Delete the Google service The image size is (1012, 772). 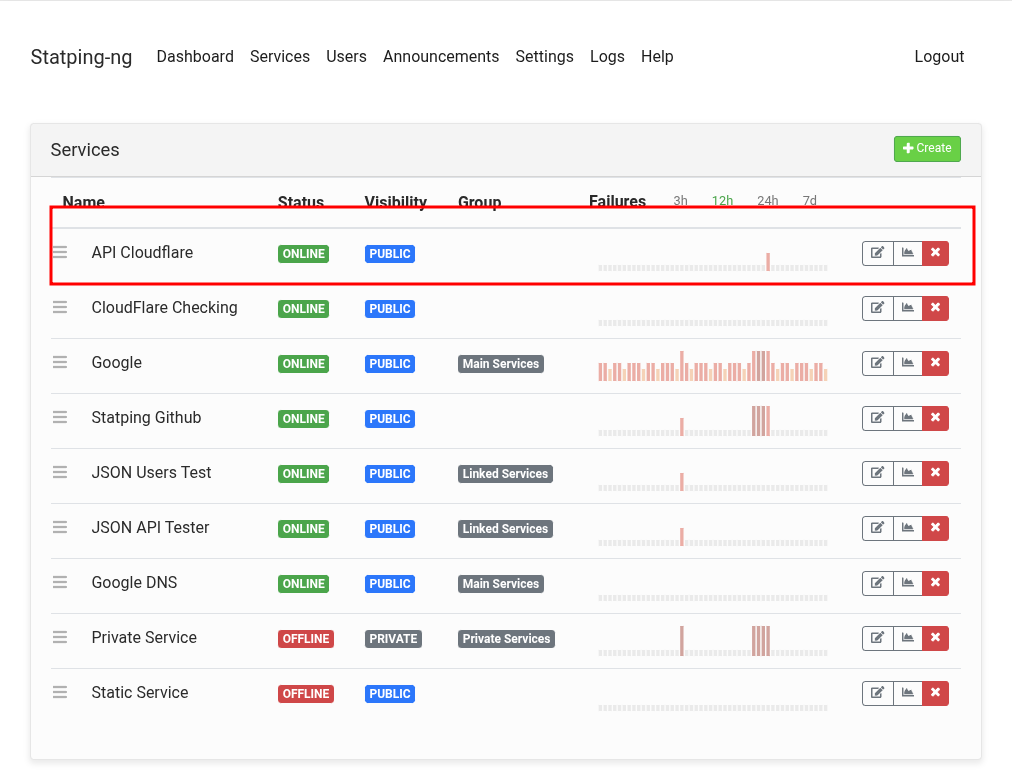pos(935,363)
